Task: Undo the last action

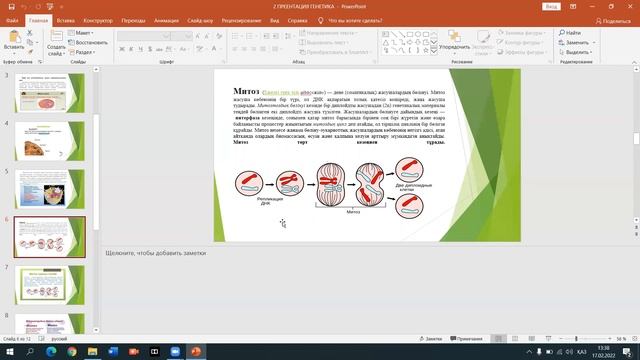Action: coord(24,7)
